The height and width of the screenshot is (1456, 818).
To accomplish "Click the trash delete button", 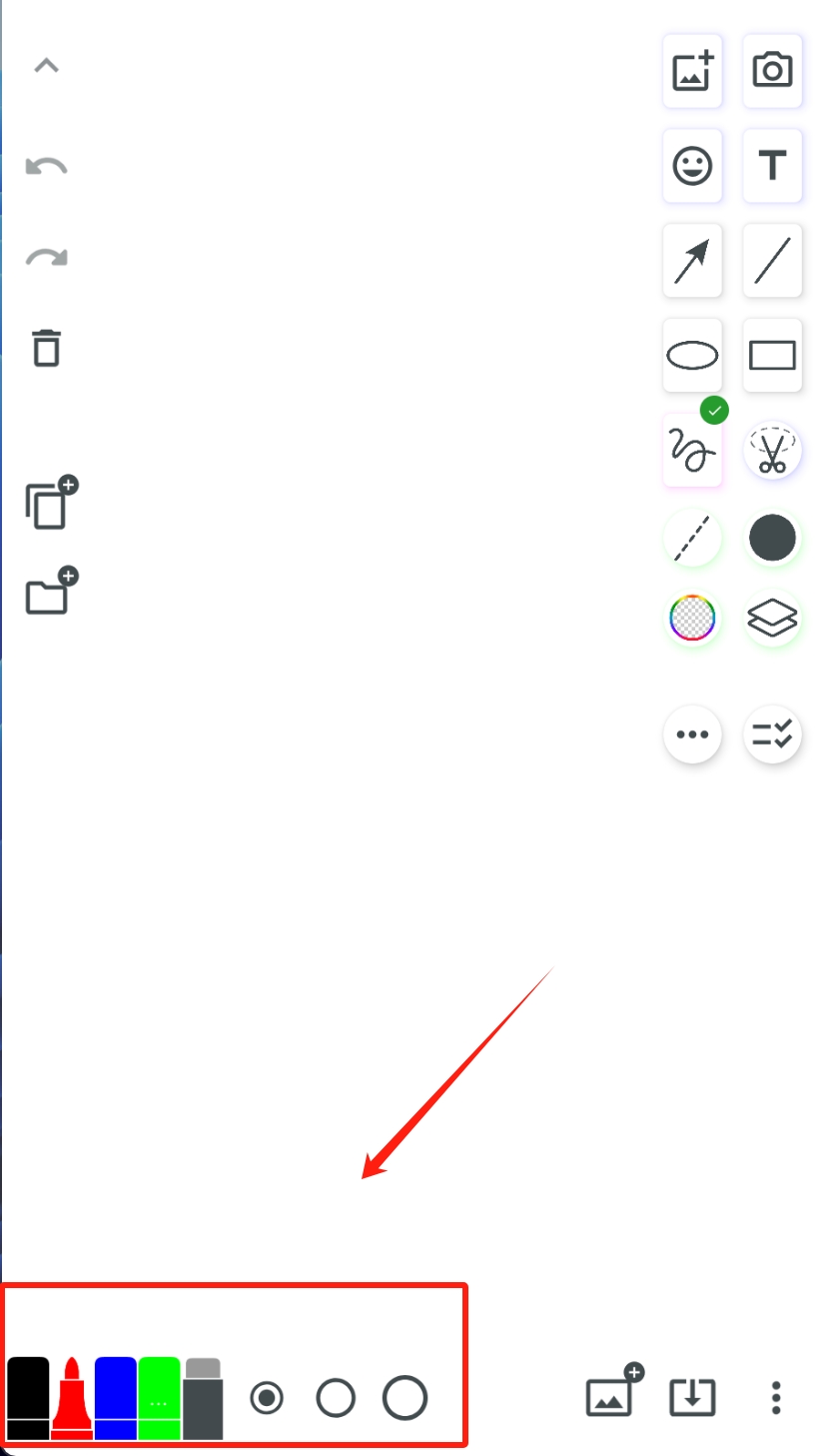I will [x=47, y=348].
